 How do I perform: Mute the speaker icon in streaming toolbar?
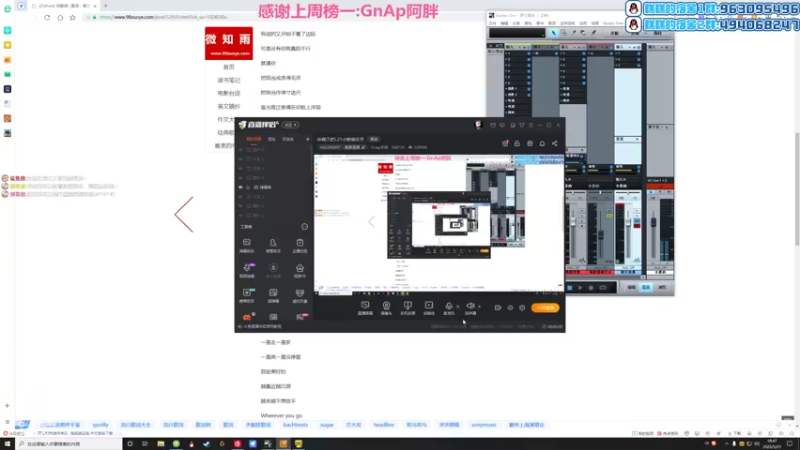pyautogui.click(x=470, y=306)
